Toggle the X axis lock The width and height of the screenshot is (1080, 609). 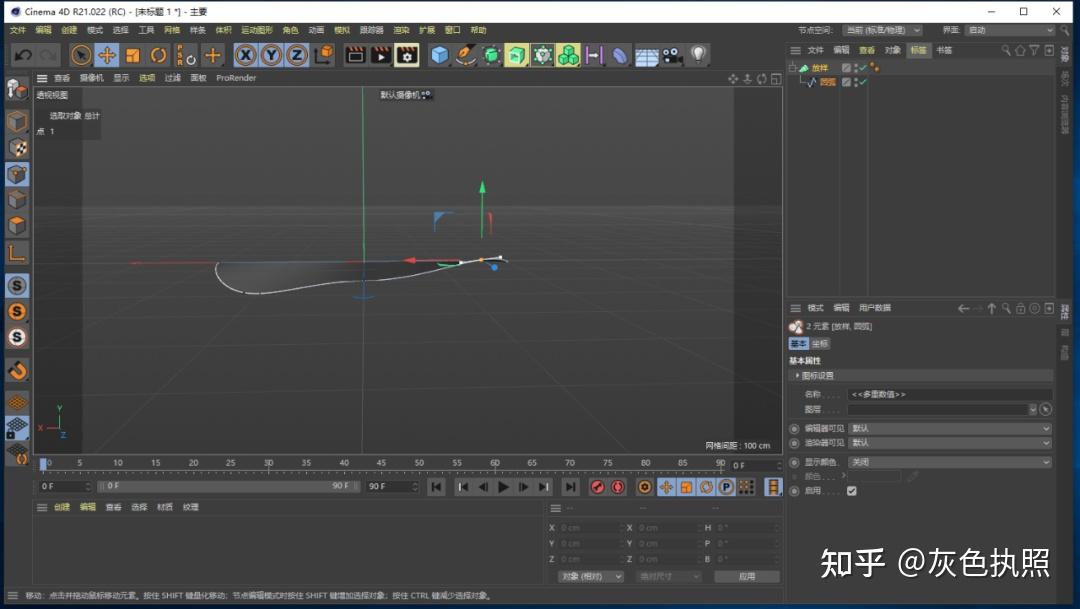point(245,55)
